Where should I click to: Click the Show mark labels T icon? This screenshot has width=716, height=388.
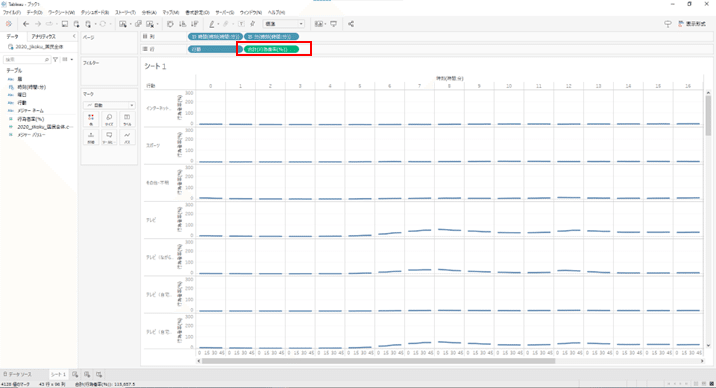(241, 24)
